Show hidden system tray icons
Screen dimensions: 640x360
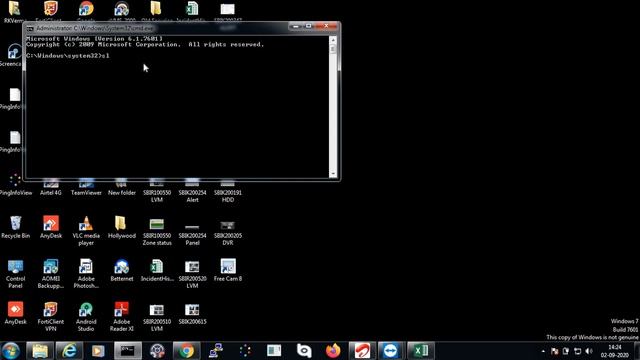pos(543,351)
